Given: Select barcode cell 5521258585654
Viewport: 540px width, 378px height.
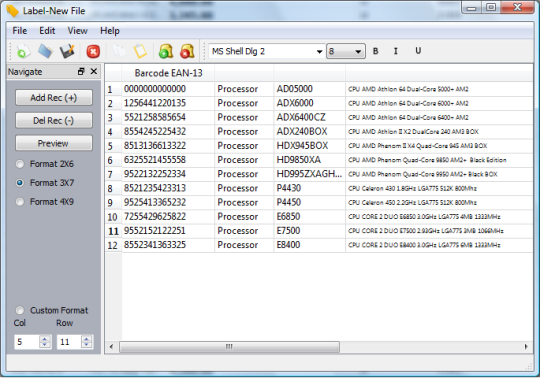Looking at the screenshot, I should pos(168,117).
